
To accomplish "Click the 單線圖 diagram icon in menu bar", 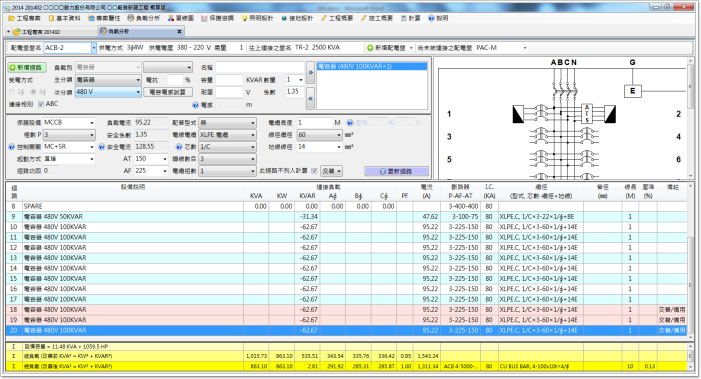I will pos(171,18).
